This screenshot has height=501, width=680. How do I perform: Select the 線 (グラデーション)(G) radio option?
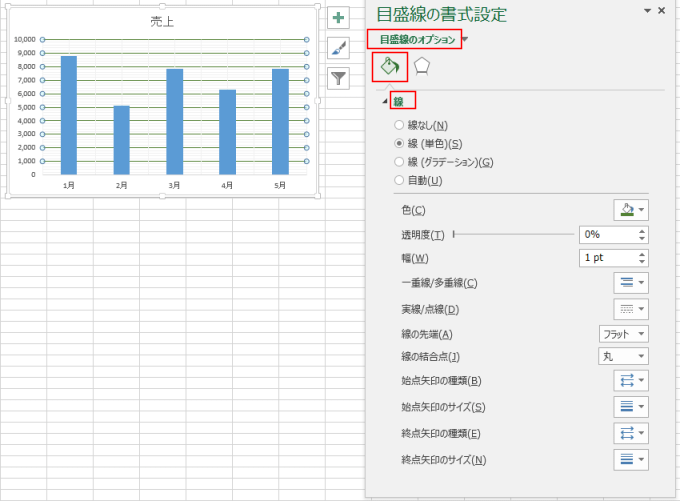click(x=399, y=162)
